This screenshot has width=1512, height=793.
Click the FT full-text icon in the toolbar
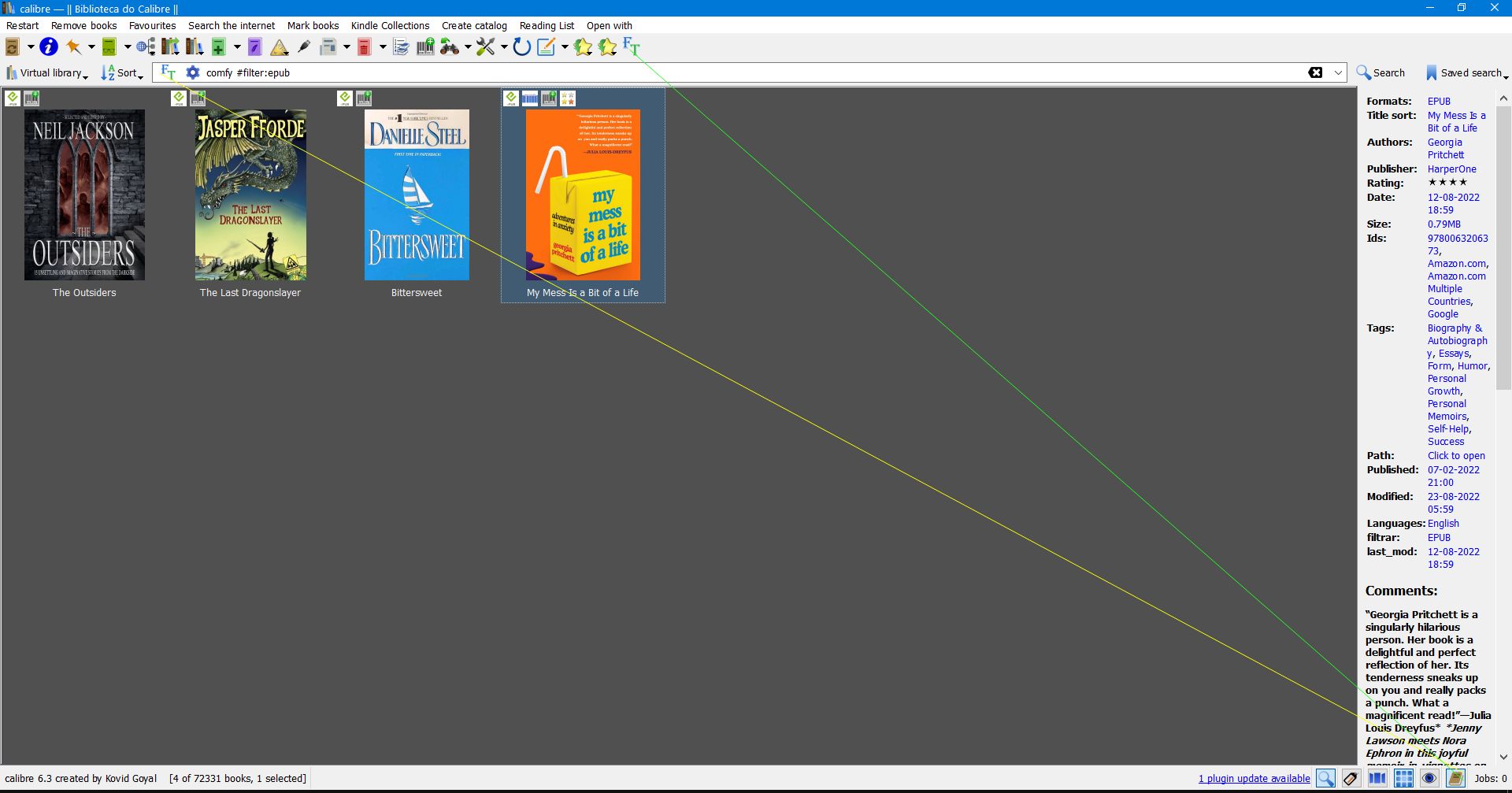tap(632, 46)
